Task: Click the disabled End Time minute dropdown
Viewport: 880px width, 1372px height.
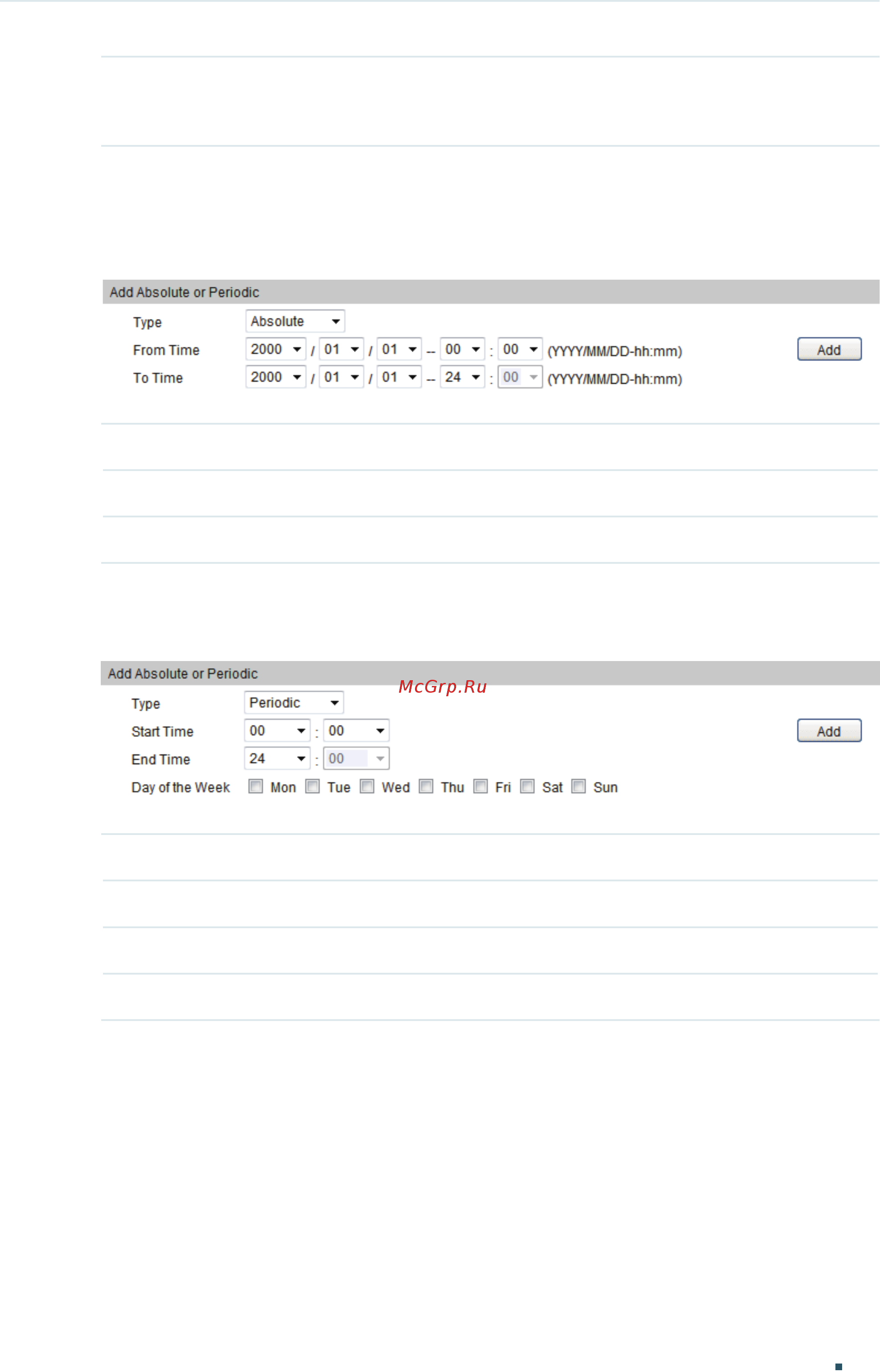Action: click(x=356, y=759)
